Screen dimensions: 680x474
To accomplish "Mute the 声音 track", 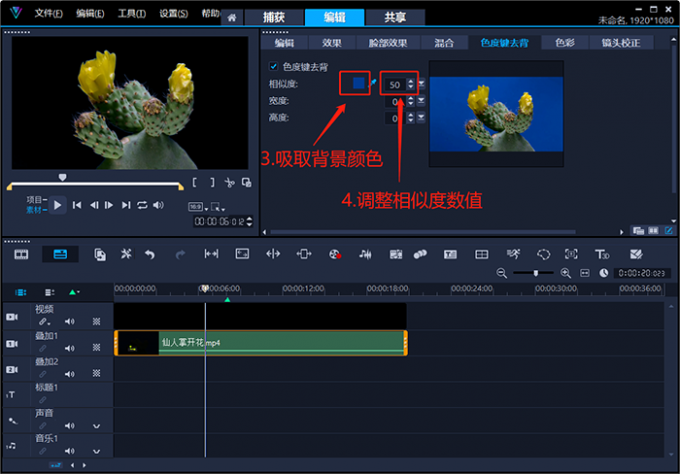I will pyautogui.click(x=69, y=426).
